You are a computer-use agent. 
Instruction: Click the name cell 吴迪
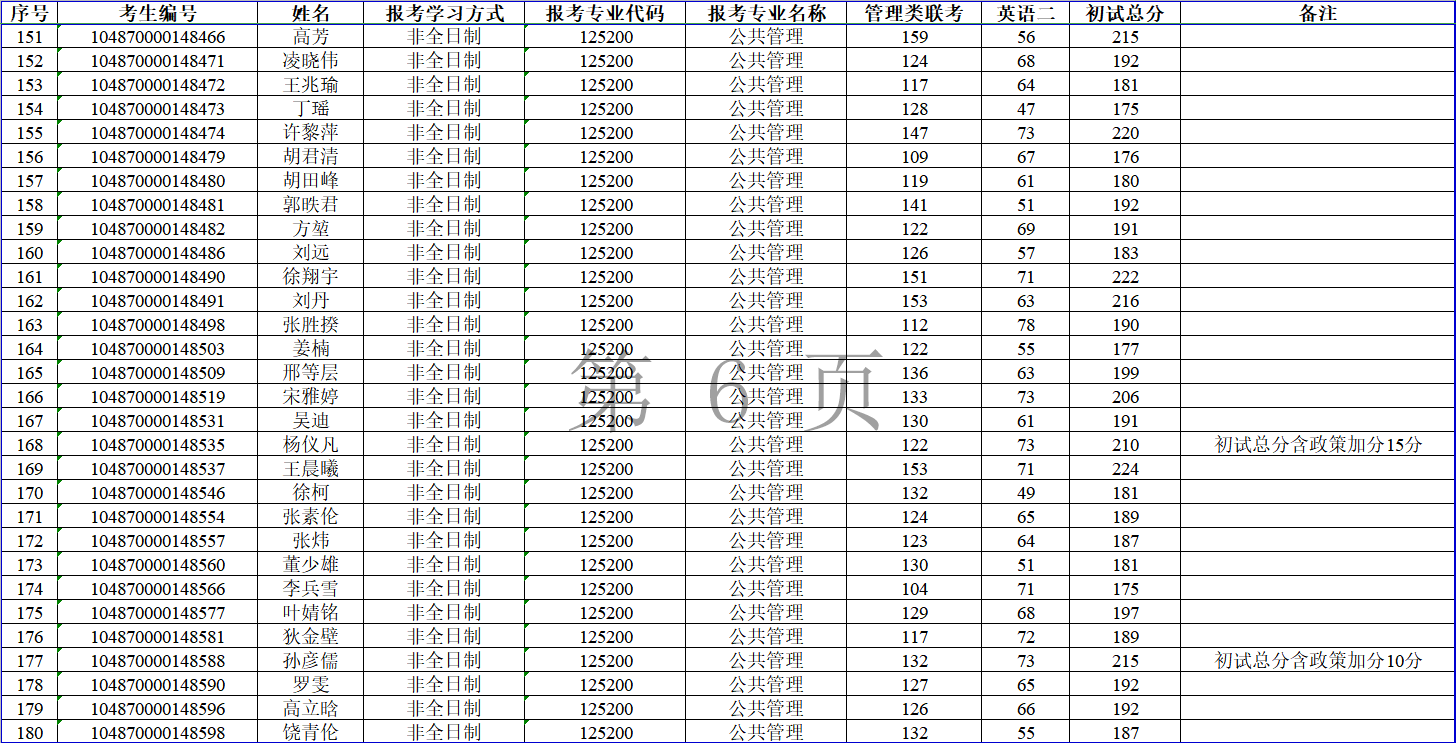click(x=310, y=421)
